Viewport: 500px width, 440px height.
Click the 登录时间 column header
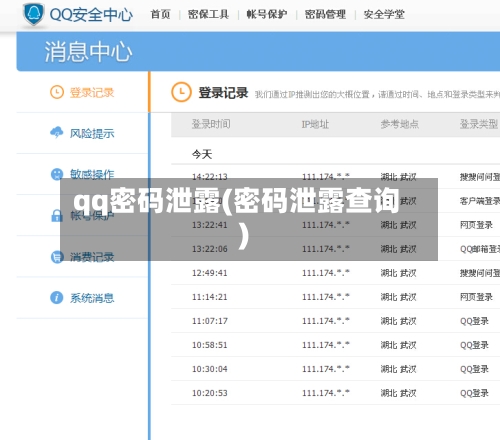[x=211, y=124]
